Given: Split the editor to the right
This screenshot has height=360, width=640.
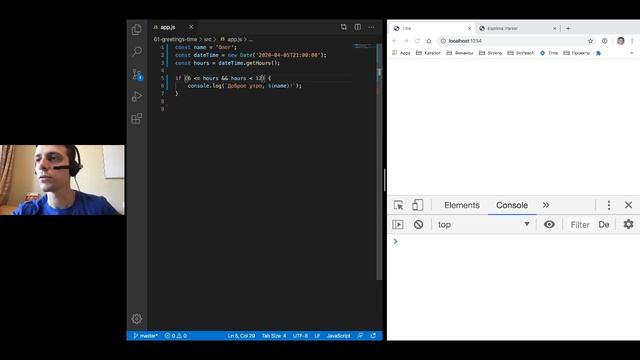Looking at the screenshot, I should coord(358,27).
